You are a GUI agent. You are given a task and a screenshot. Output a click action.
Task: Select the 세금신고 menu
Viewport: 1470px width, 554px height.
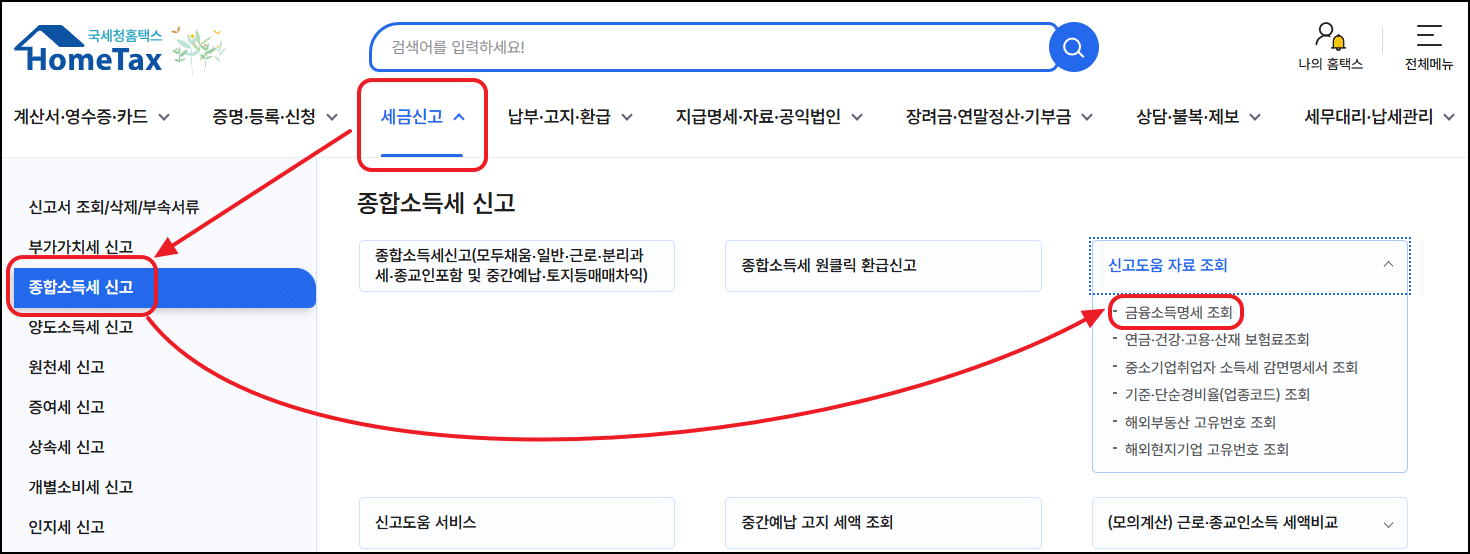pyautogui.click(x=412, y=117)
